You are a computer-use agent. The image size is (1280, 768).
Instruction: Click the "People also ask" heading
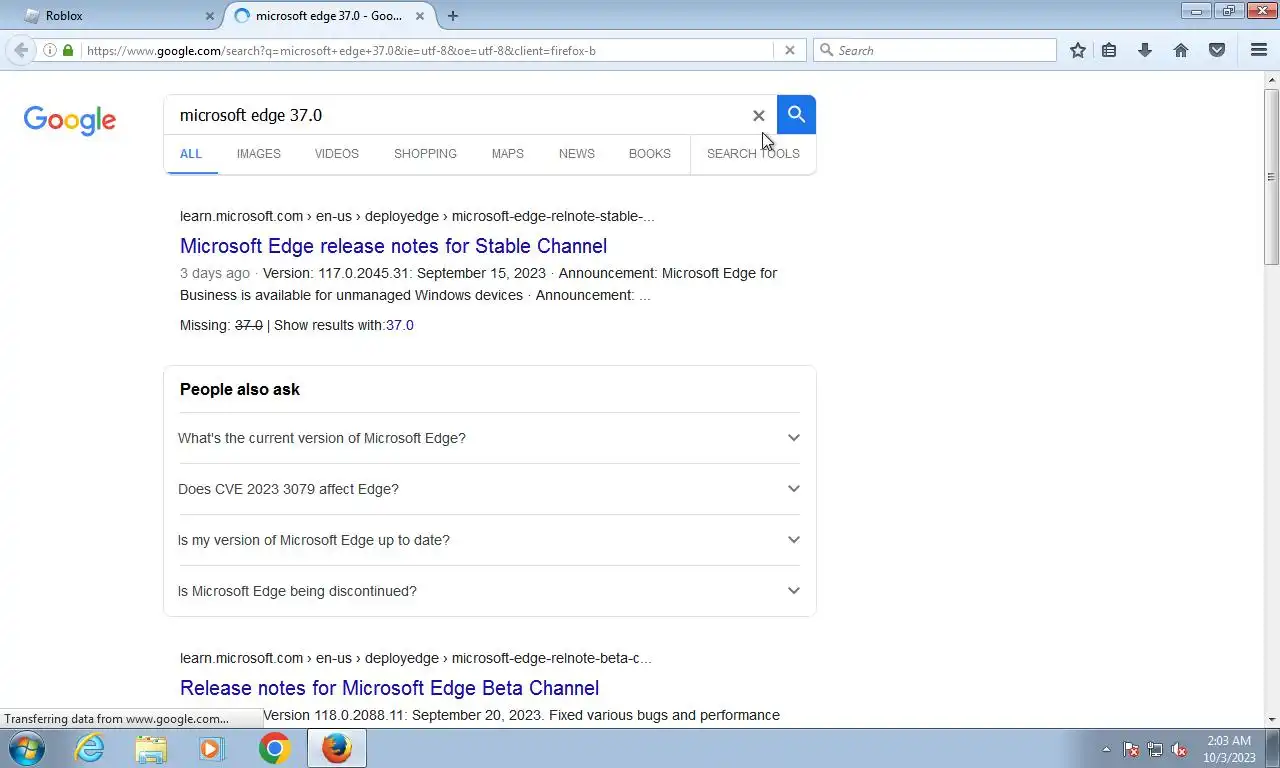point(240,389)
